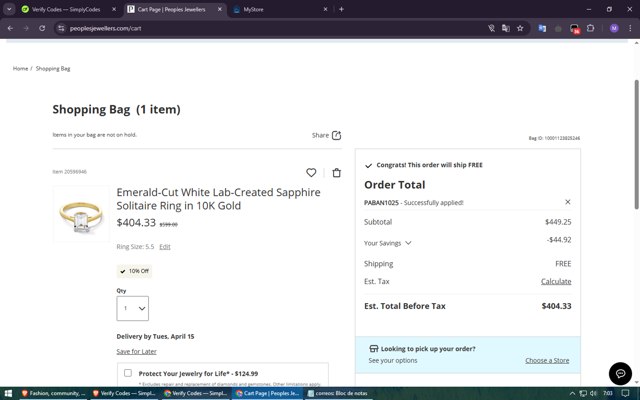
Task: Click taskbar volume icon
Action: coord(593,393)
